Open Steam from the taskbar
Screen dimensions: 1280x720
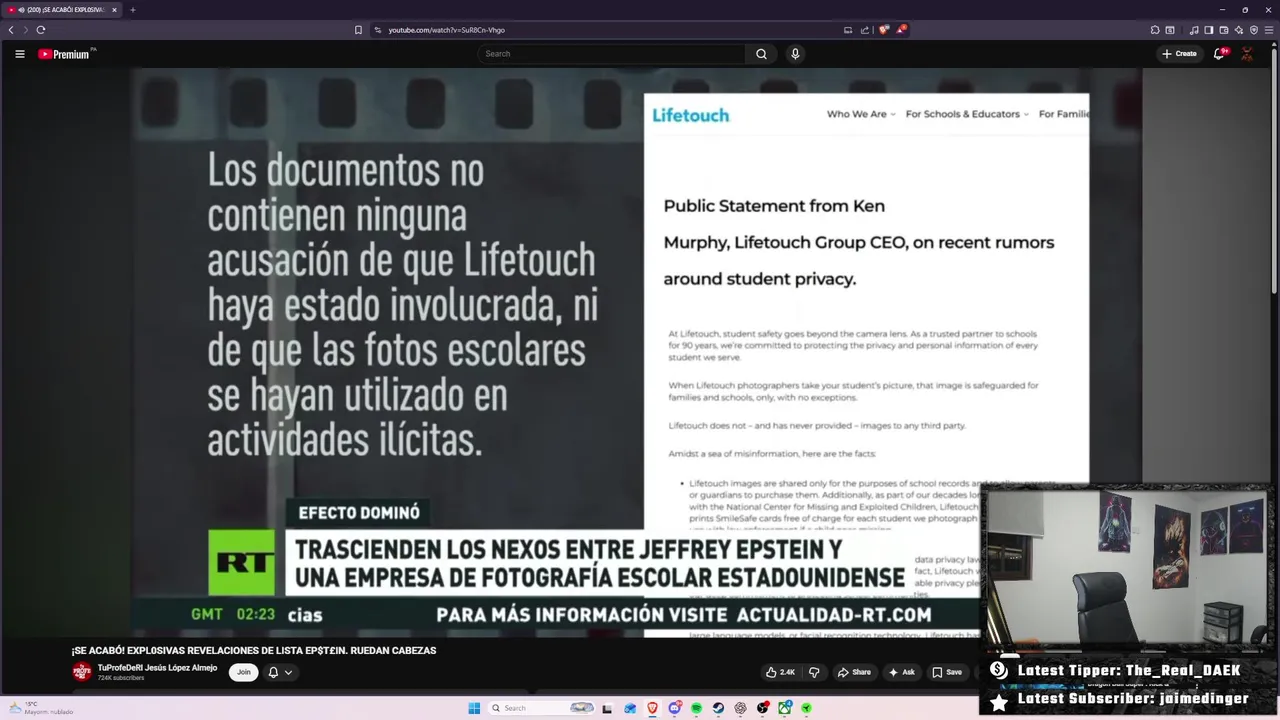718,708
